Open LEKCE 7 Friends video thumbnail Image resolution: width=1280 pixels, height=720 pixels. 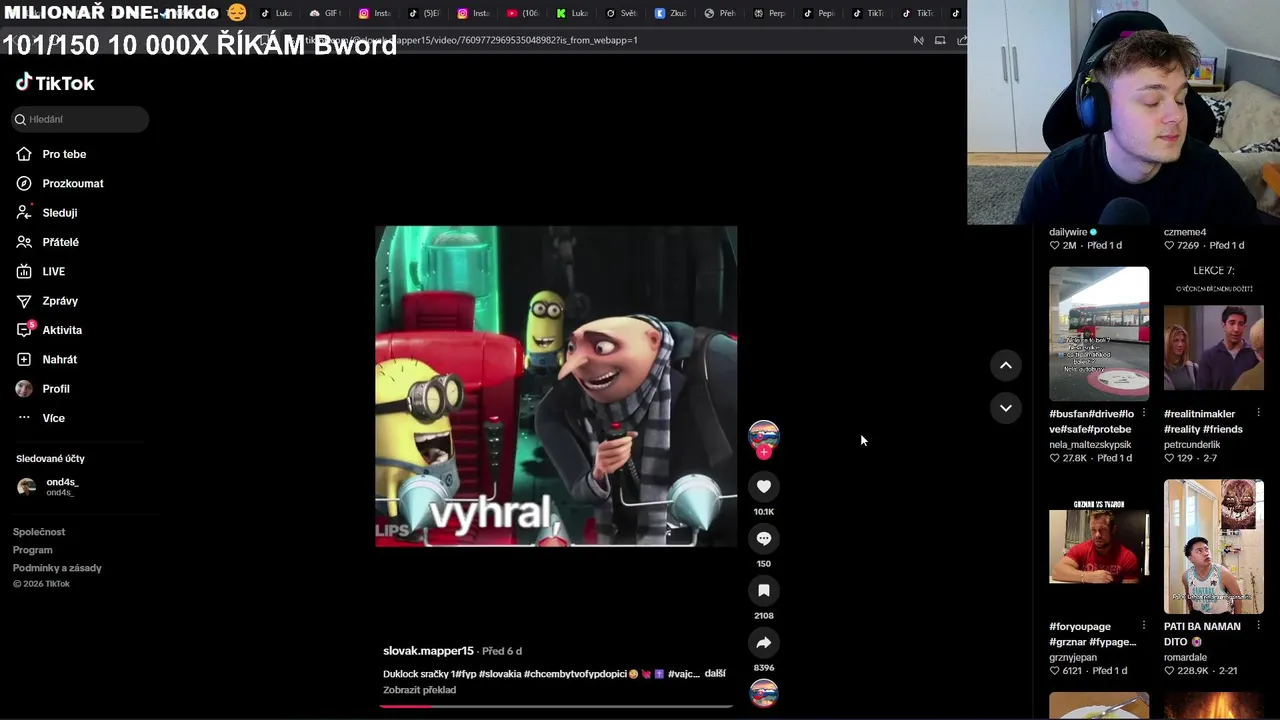point(1214,333)
